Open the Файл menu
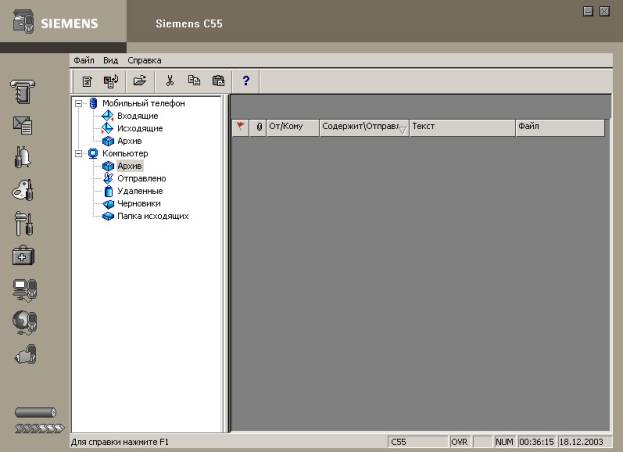Image resolution: width=623 pixels, height=452 pixels. [x=84, y=60]
